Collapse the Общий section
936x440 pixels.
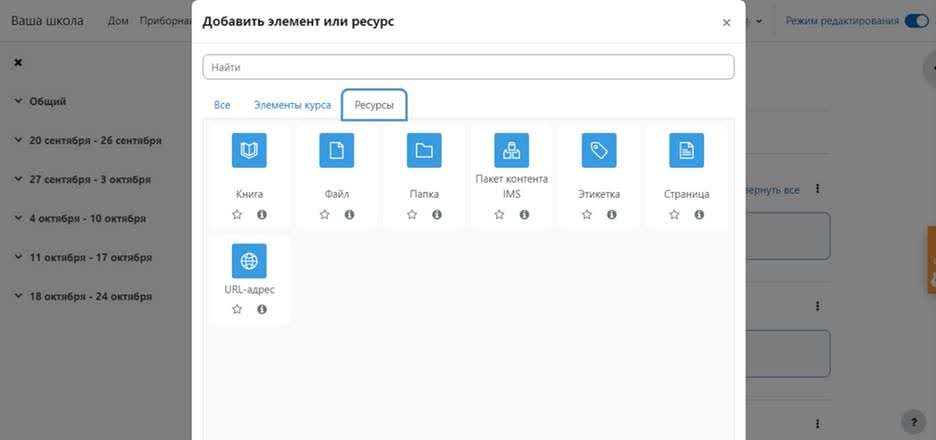point(18,101)
